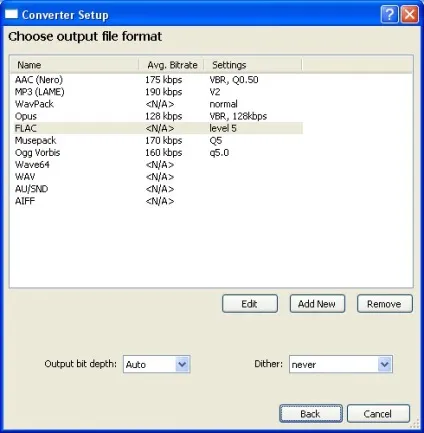The height and width of the screenshot is (433, 424).
Task: Click the Add New button
Action: (x=317, y=304)
